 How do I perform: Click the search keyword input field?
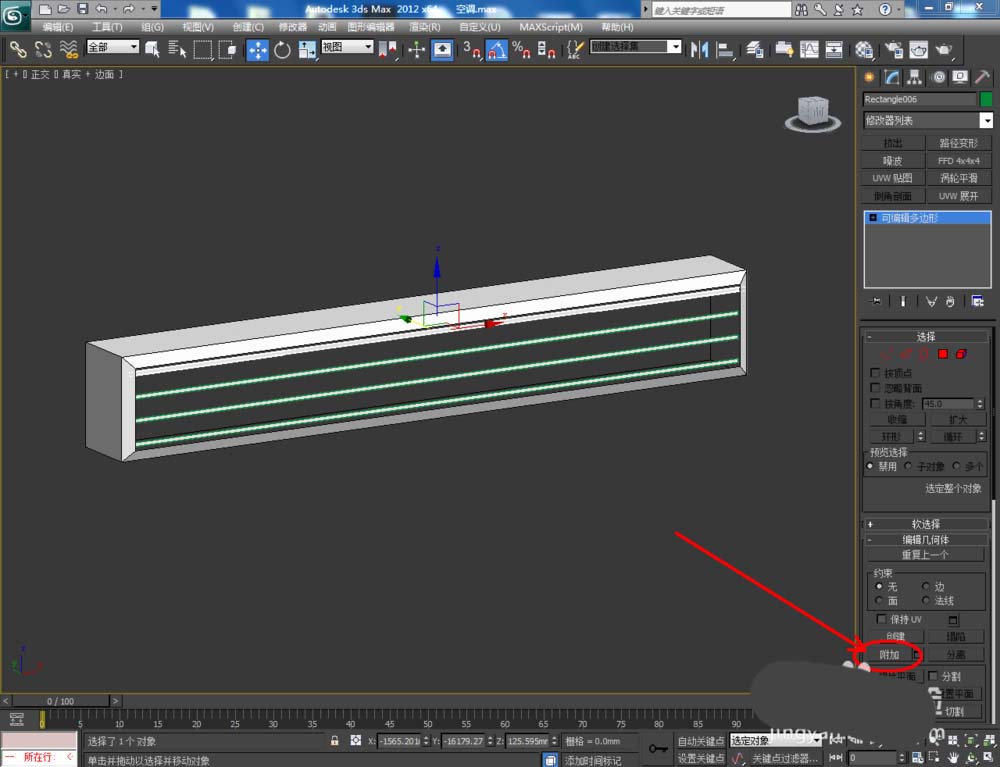(x=721, y=10)
